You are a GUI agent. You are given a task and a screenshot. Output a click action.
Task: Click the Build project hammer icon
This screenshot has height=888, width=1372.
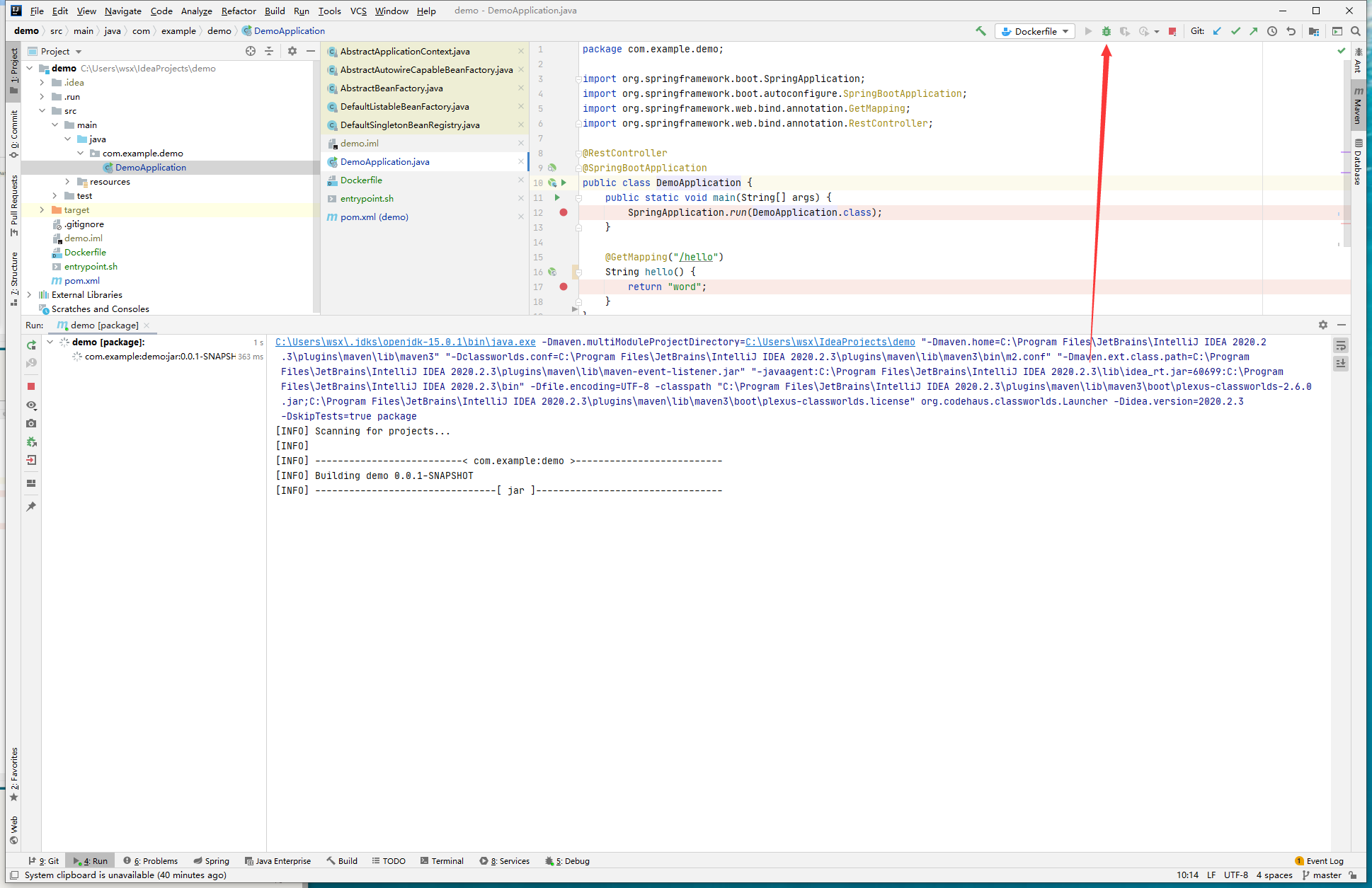pyautogui.click(x=981, y=31)
